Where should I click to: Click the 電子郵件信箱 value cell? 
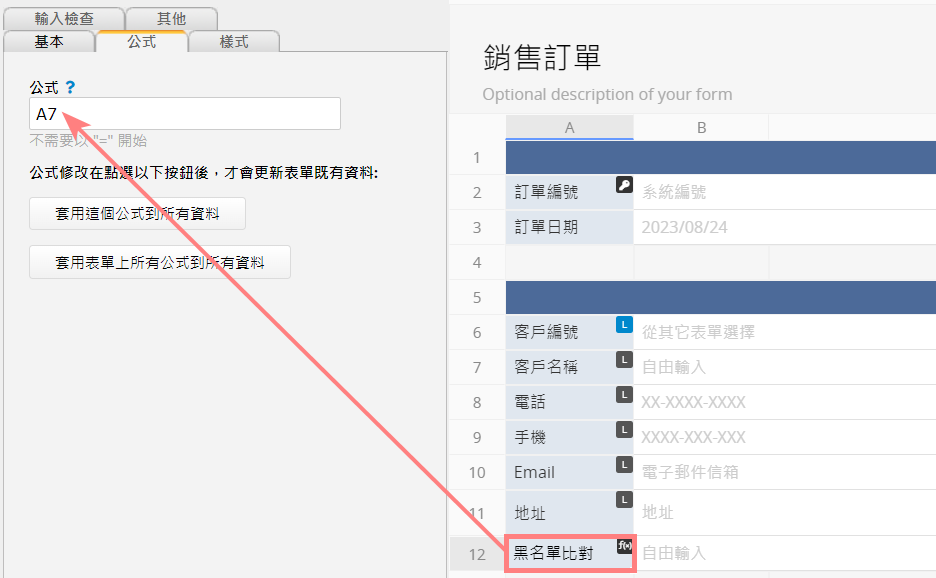pos(785,472)
